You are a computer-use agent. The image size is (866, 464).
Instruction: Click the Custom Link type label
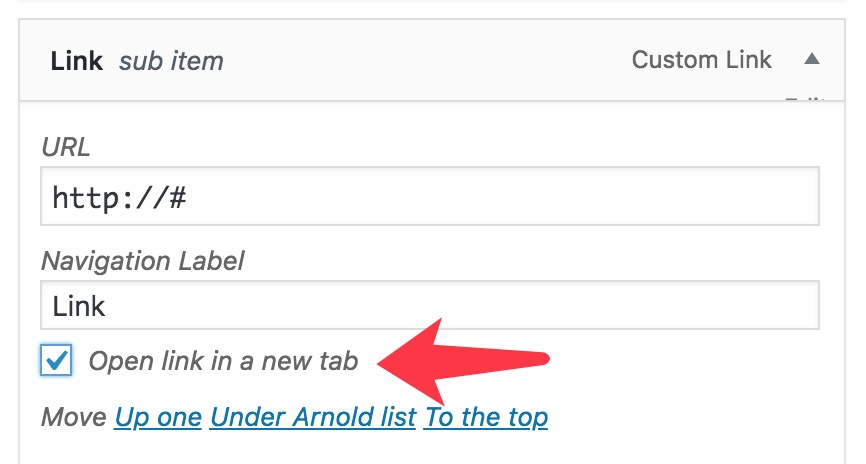click(x=701, y=60)
